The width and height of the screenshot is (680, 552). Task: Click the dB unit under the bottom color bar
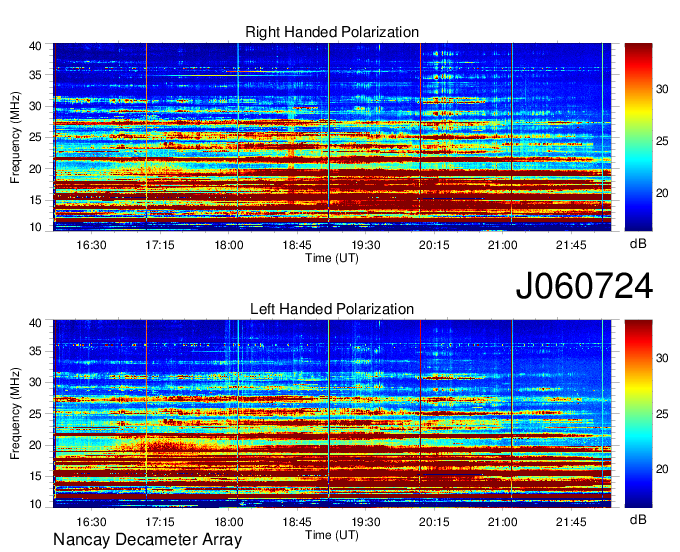click(x=638, y=519)
